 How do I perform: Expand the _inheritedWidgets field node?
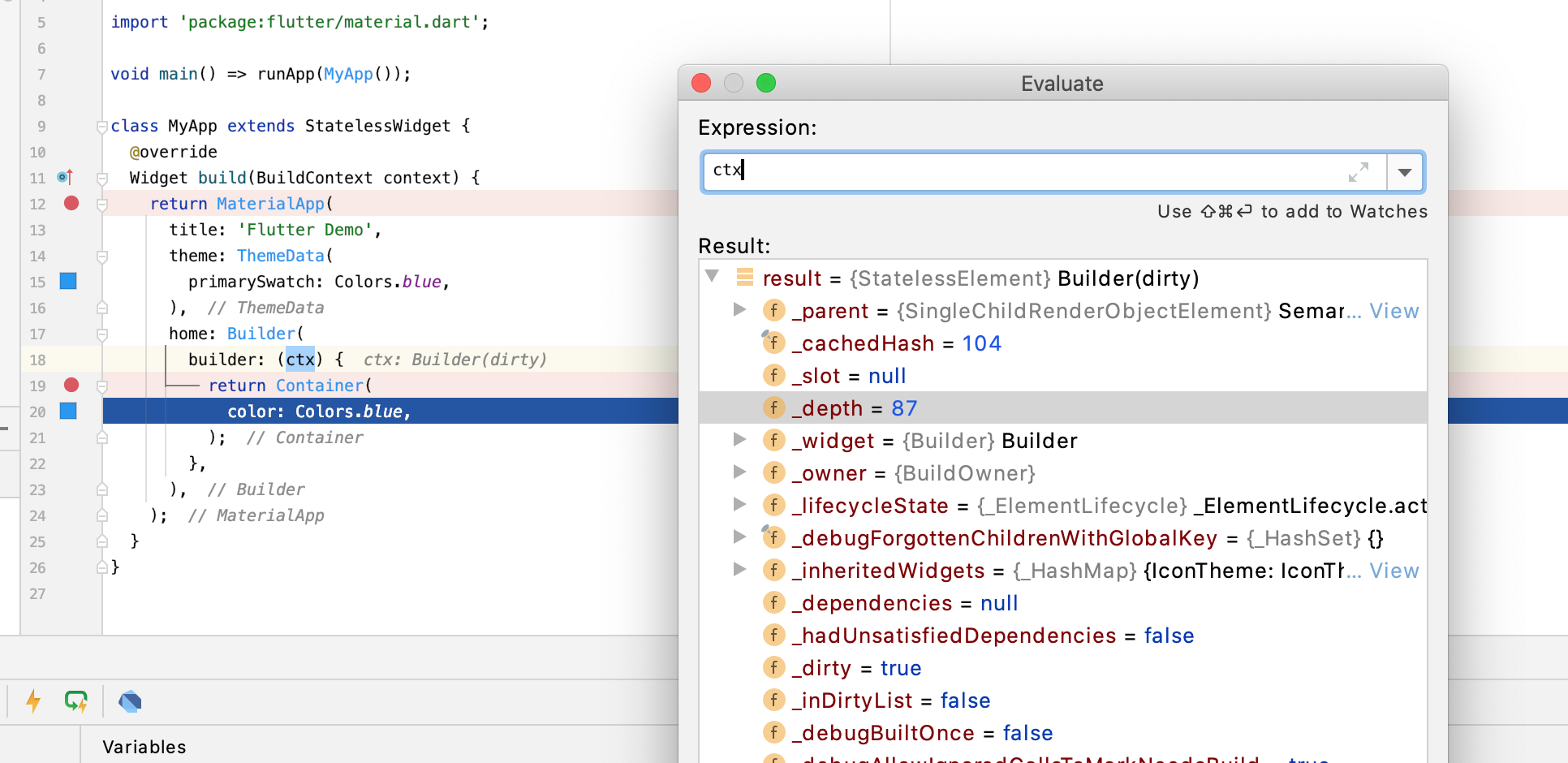739,569
